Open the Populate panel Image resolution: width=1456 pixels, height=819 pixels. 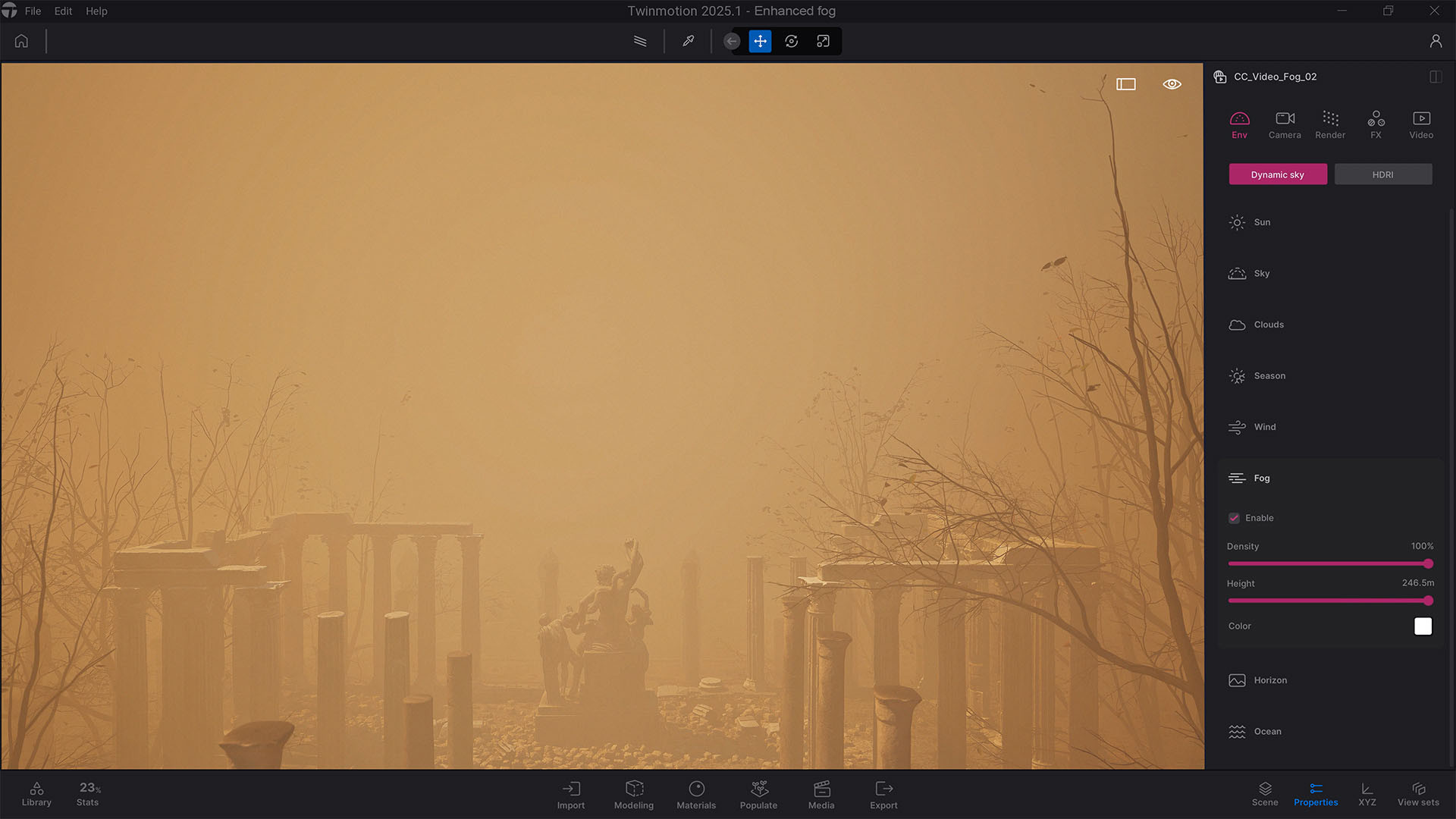click(x=758, y=795)
